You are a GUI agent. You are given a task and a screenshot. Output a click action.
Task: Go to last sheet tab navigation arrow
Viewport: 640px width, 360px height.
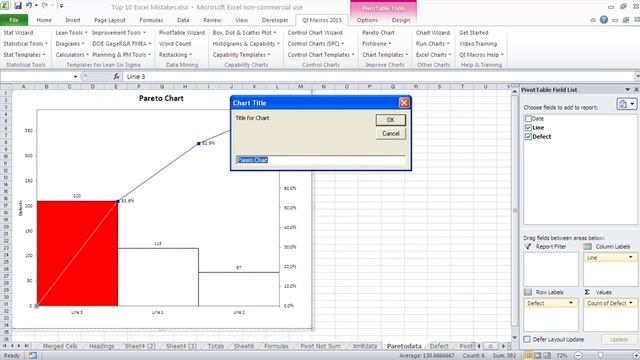tap(26, 346)
